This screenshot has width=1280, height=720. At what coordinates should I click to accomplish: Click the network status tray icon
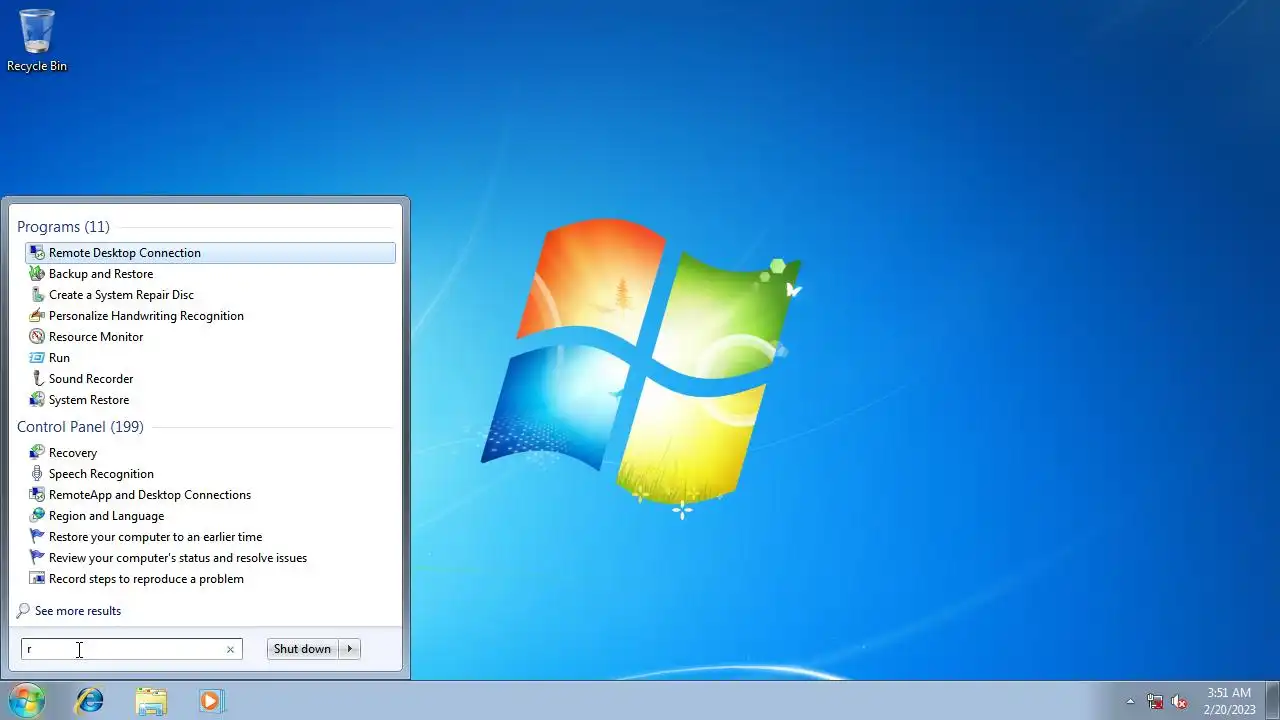[1155, 702]
